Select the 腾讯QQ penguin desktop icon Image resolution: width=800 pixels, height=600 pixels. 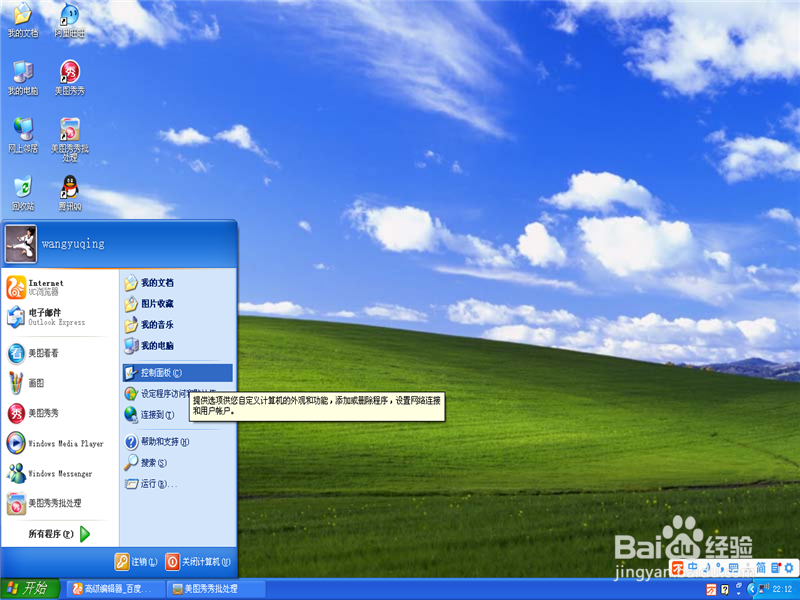(70, 193)
